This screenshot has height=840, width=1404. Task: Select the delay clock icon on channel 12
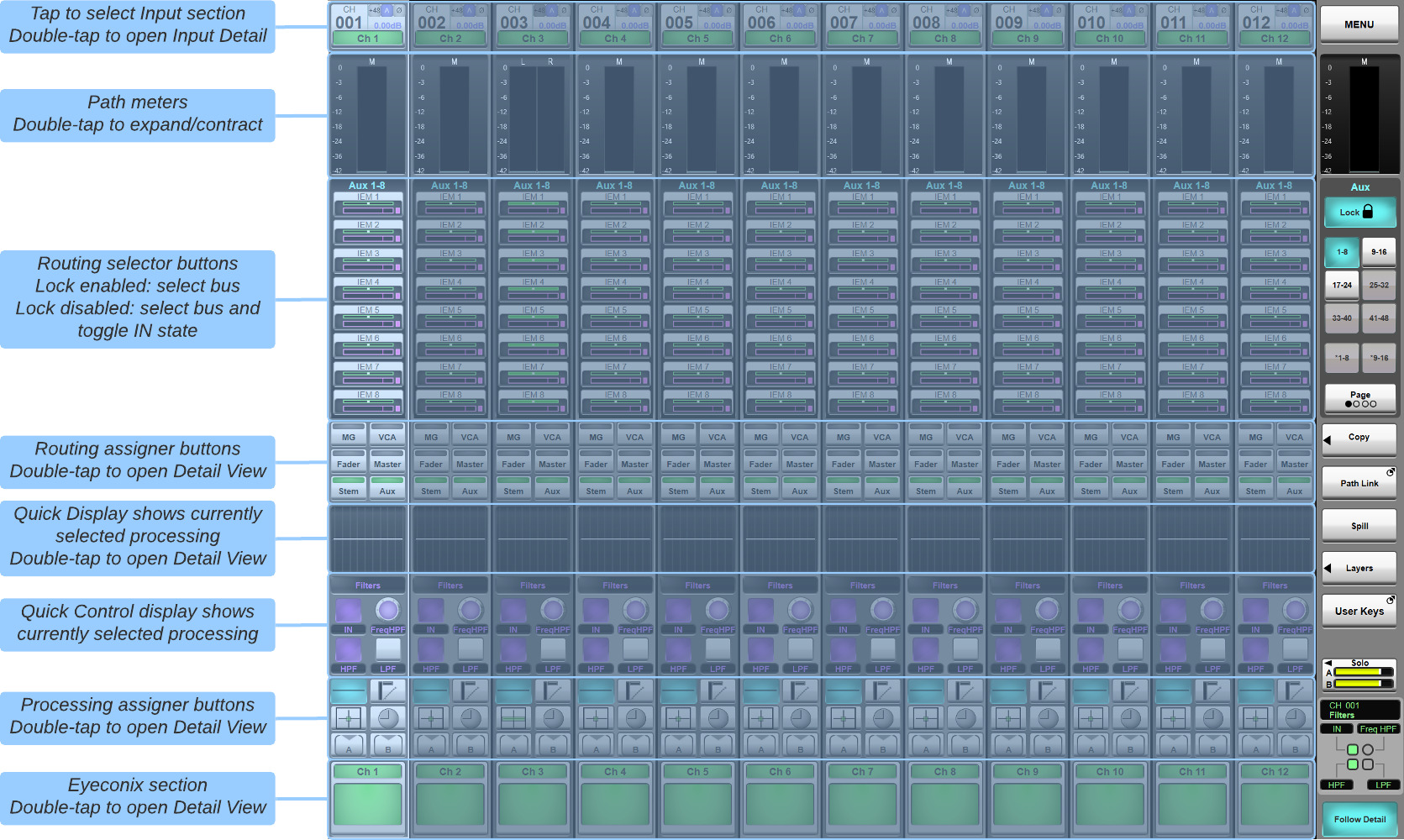click(1295, 717)
